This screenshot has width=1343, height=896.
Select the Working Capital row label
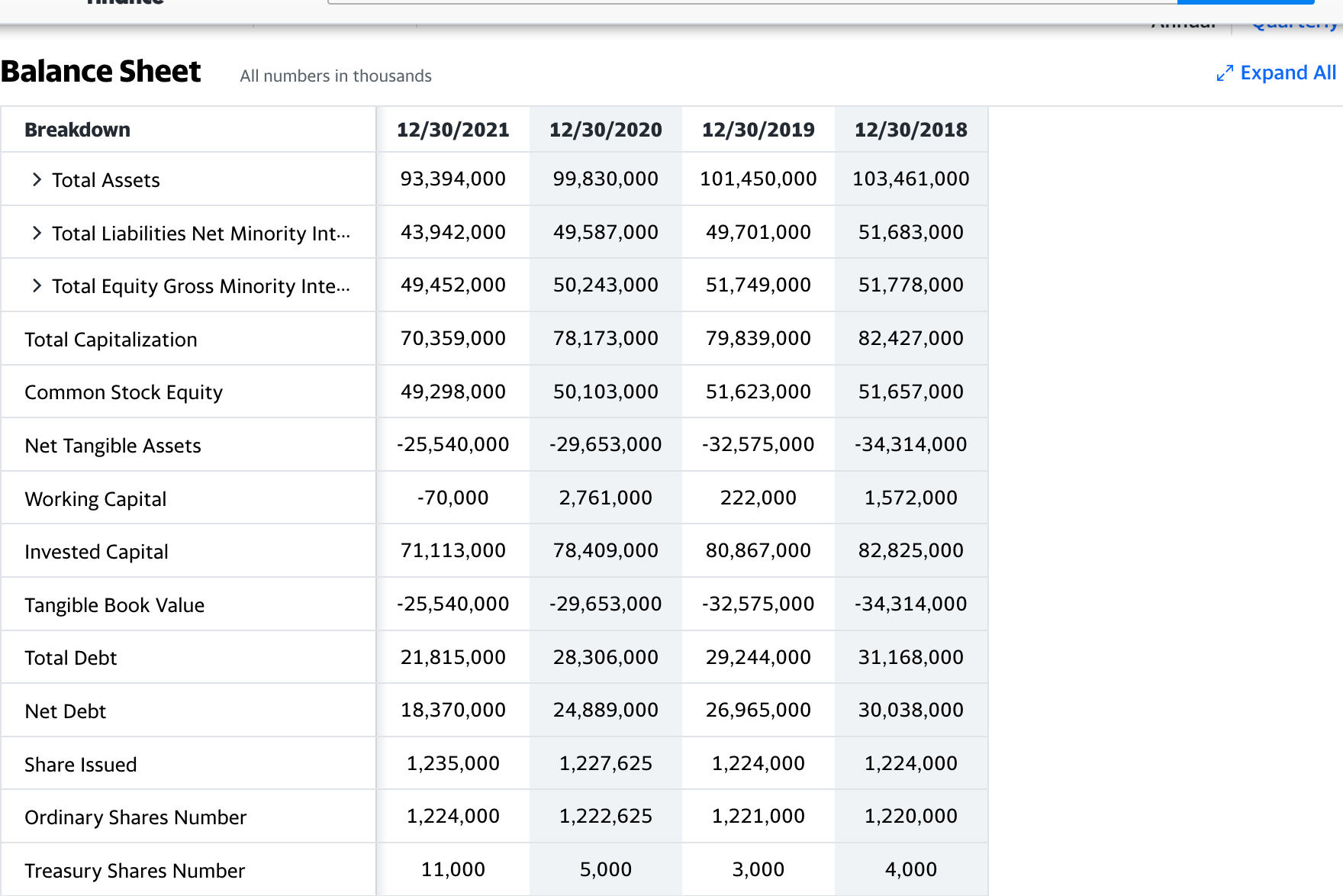tap(95, 499)
